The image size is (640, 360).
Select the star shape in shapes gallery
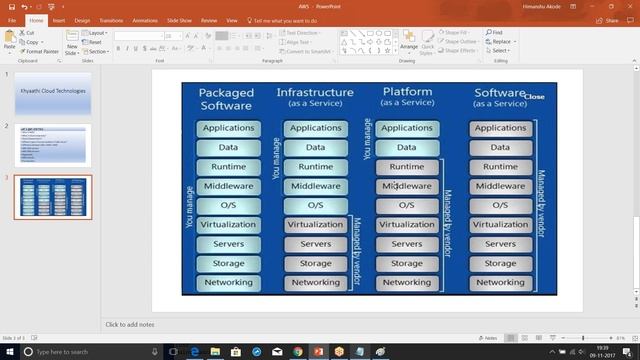coord(387,51)
